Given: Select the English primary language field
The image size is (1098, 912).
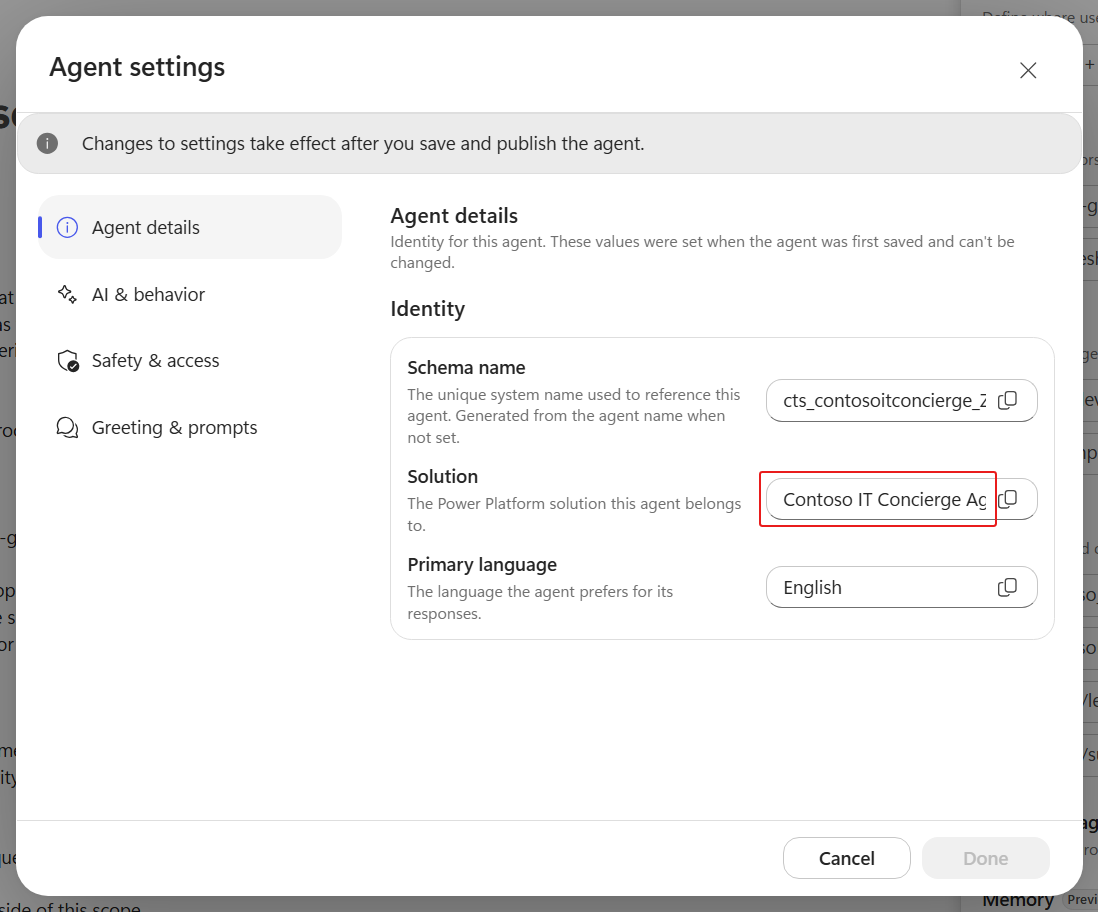Looking at the screenshot, I should [901, 587].
